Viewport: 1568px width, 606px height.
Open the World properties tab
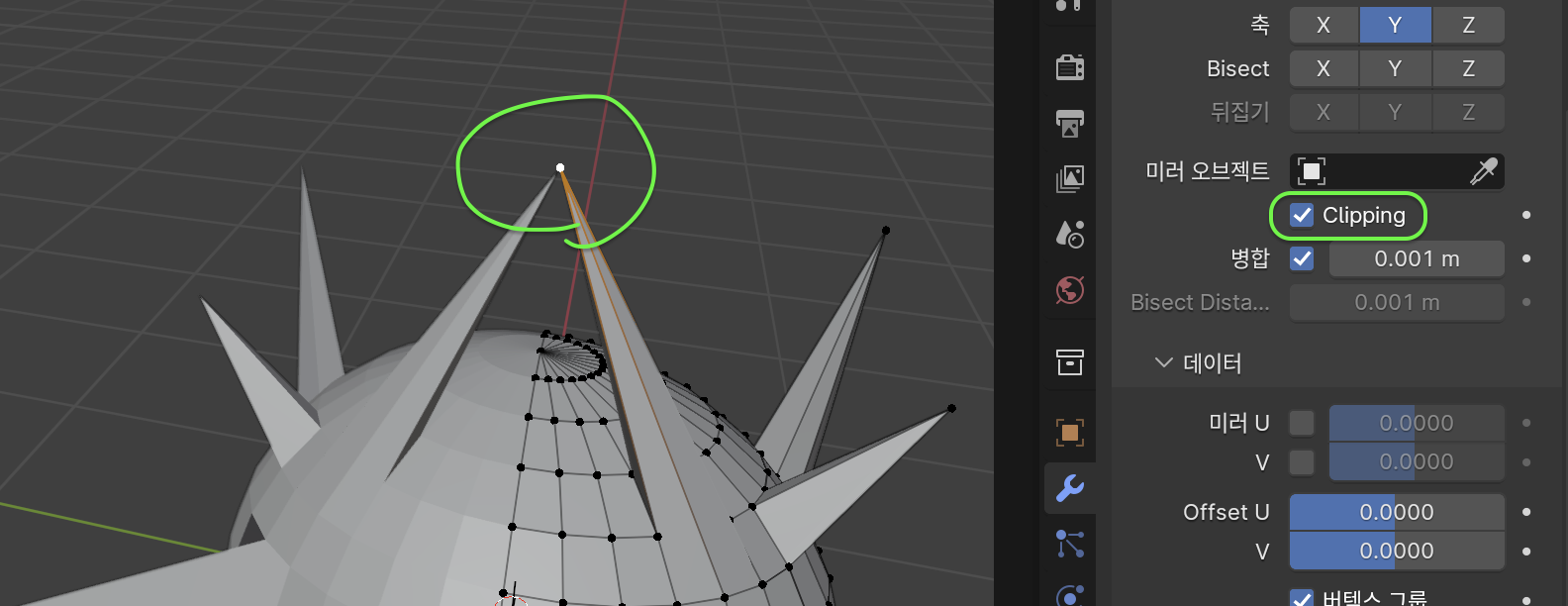[1070, 290]
